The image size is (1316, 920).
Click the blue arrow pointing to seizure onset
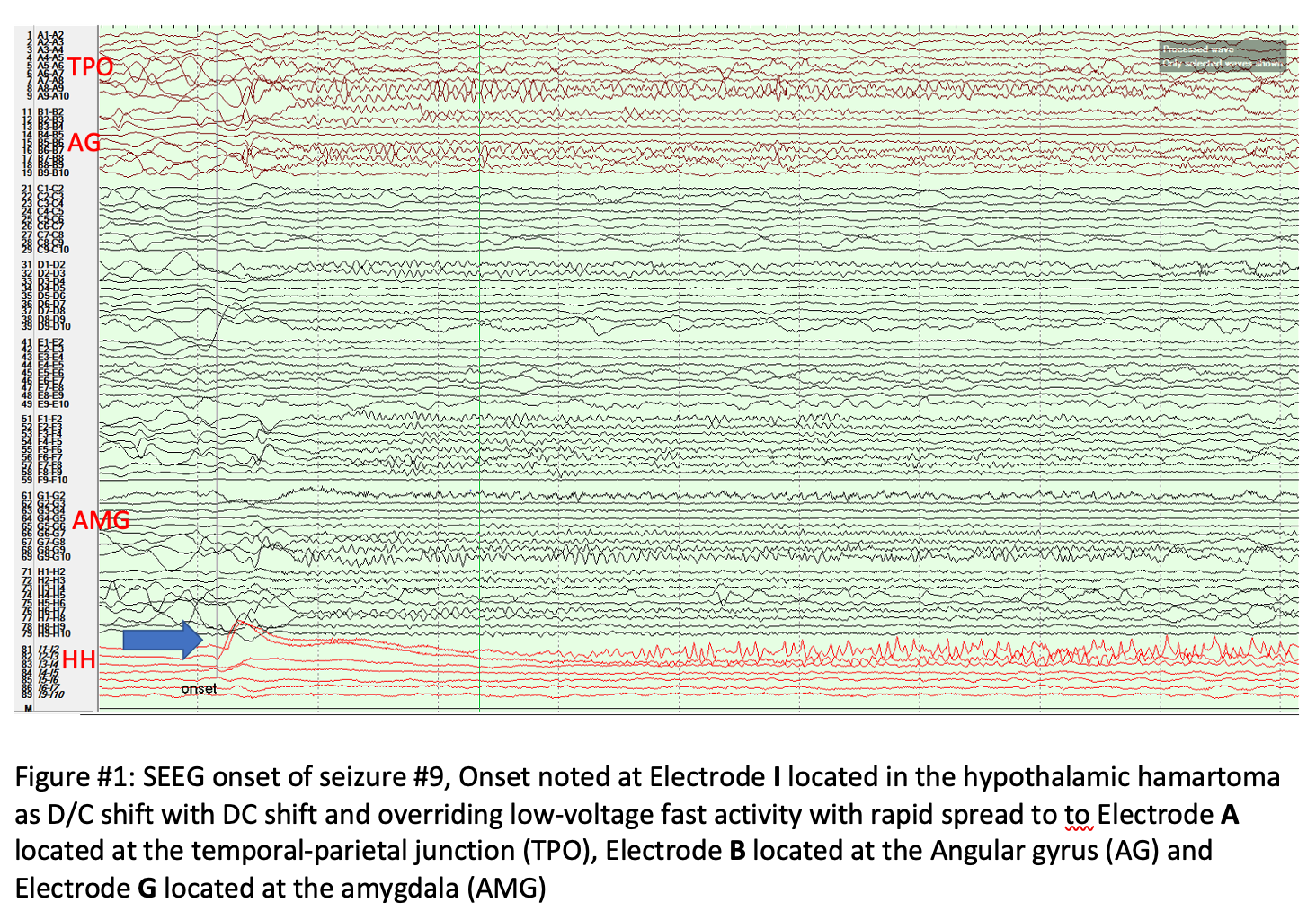(162, 640)
